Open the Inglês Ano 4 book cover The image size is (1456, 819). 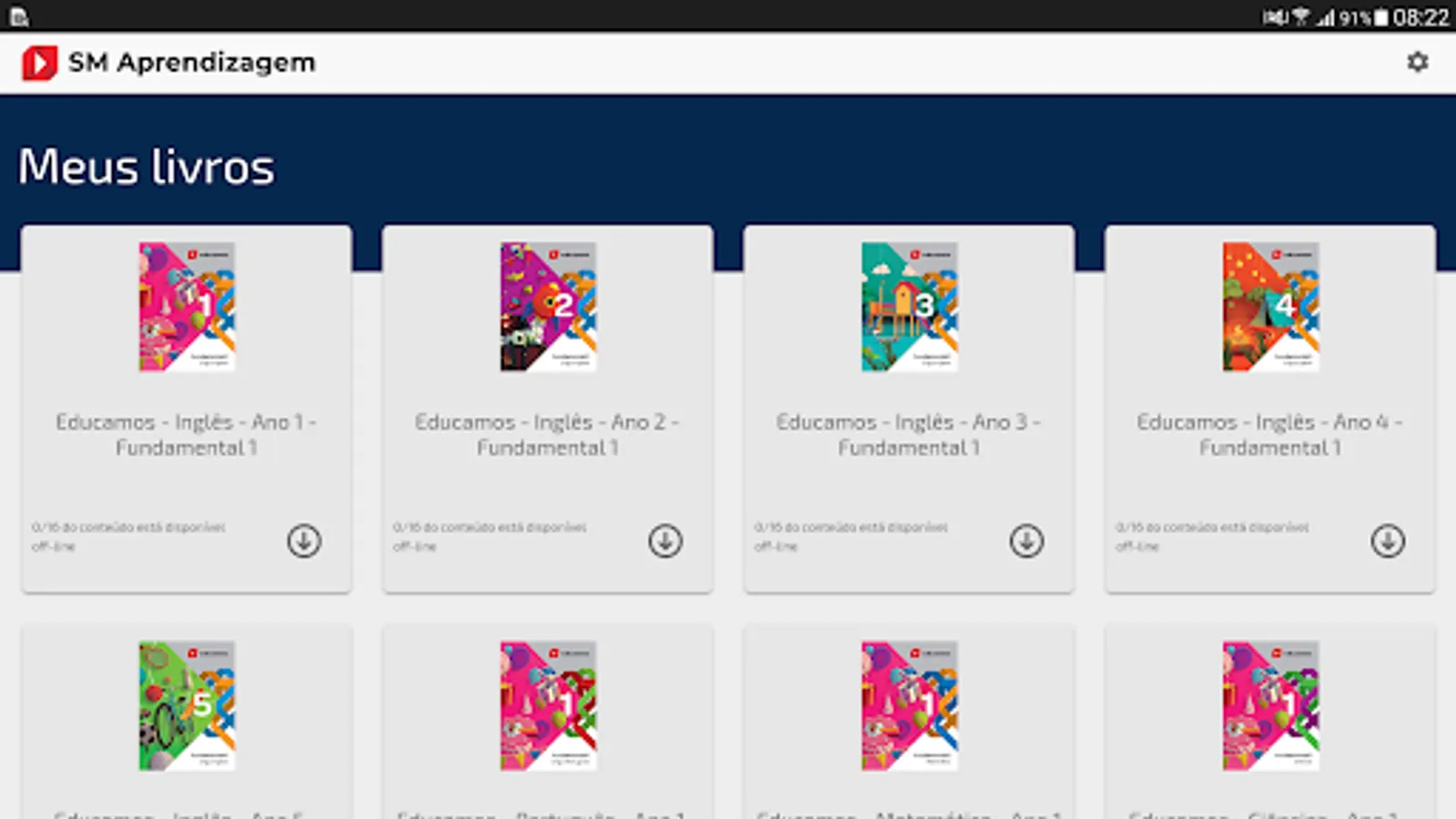point(1270,307)
